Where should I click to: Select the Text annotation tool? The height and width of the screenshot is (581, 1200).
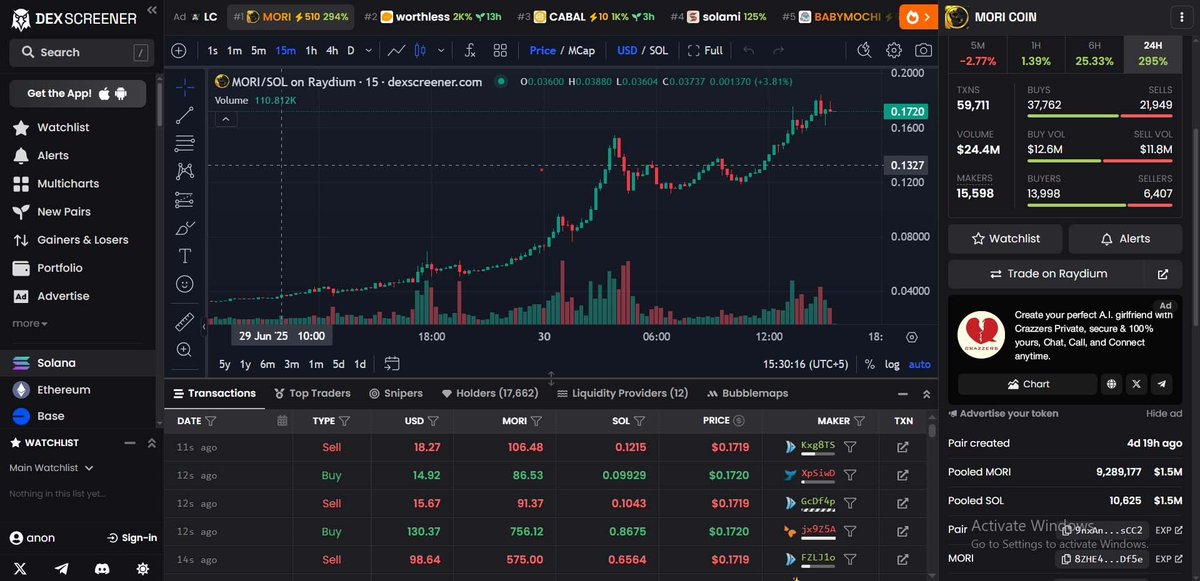pos(185,256)
